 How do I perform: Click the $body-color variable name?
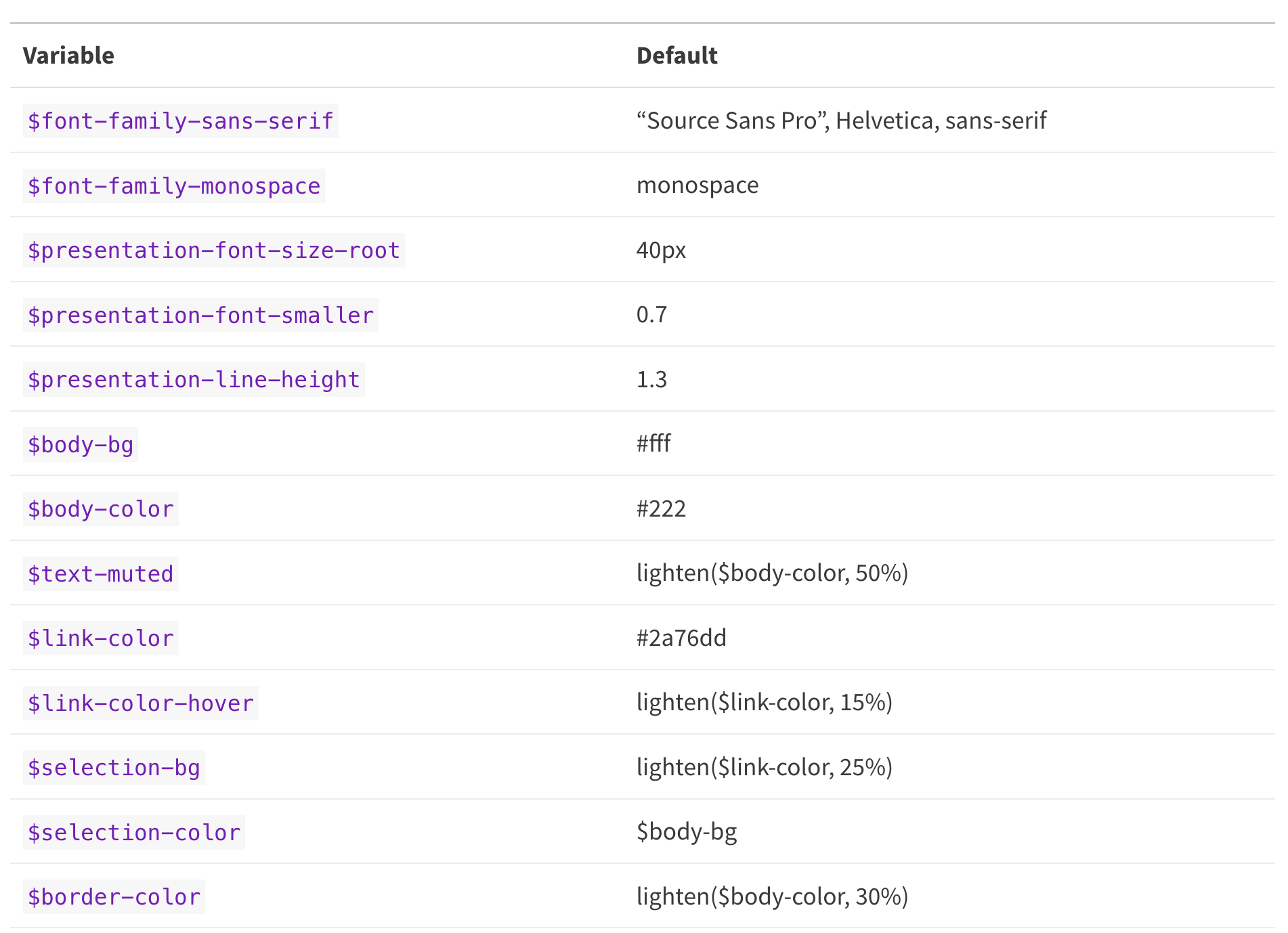point(101,509)
